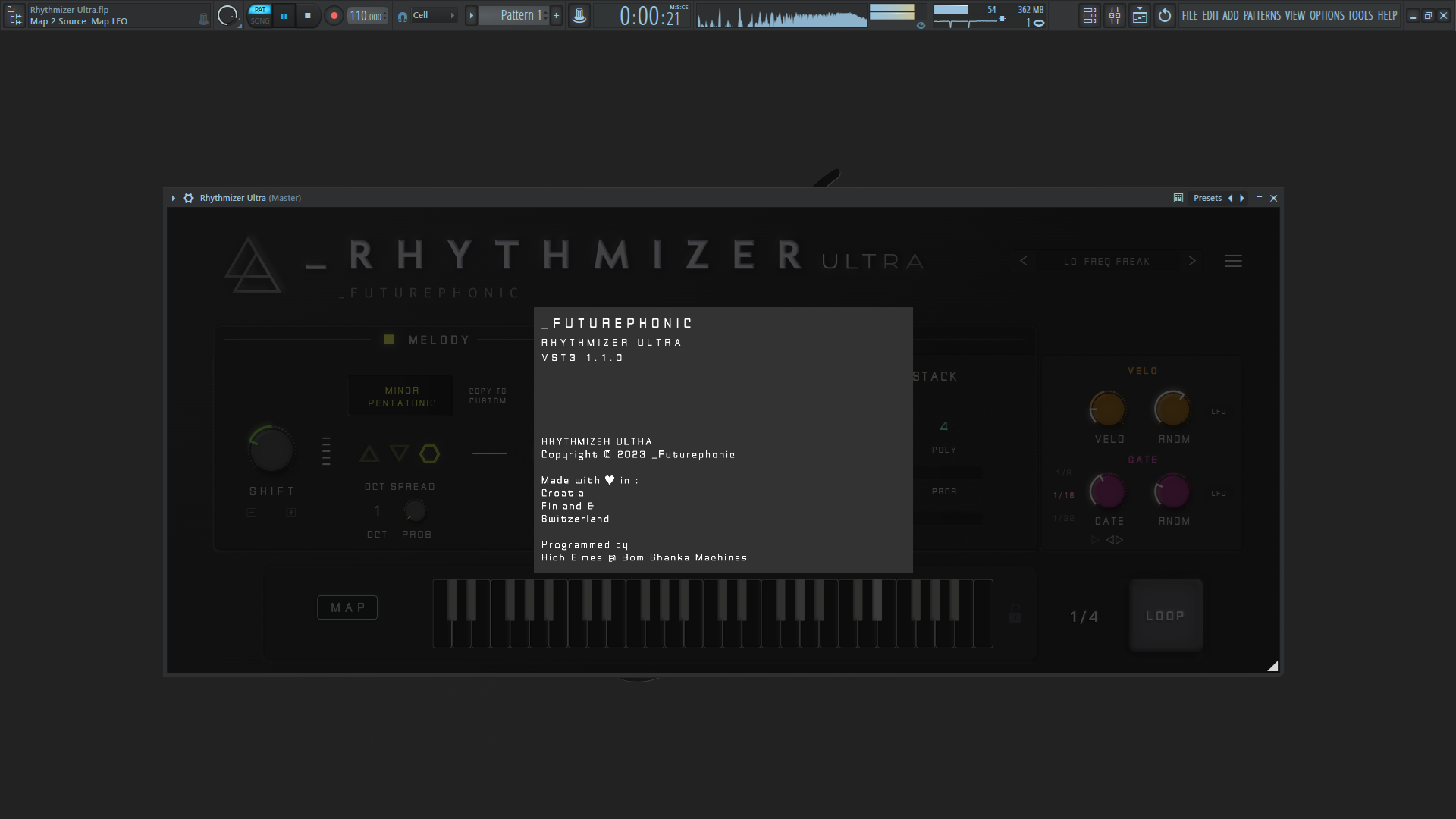This screenshot has width=1456, height=819.
Task: Open the playlist view icon
Action: coord(1089,15)
